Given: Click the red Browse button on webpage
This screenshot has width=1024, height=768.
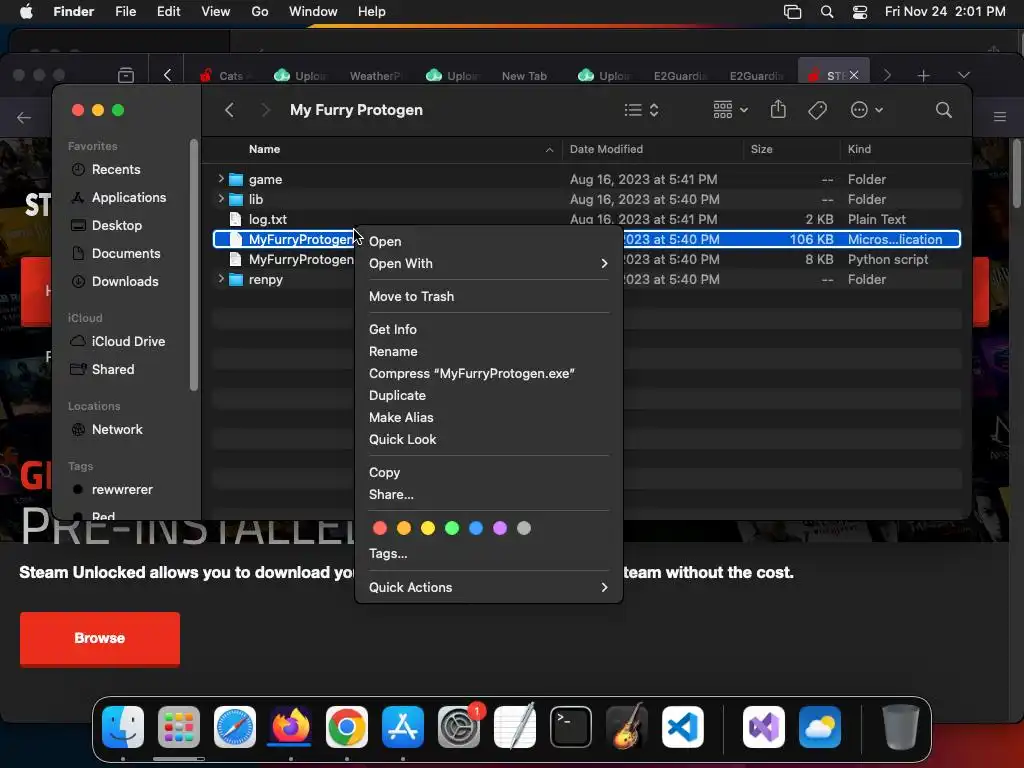Looking at the screenshot, I should click(100, 638).
